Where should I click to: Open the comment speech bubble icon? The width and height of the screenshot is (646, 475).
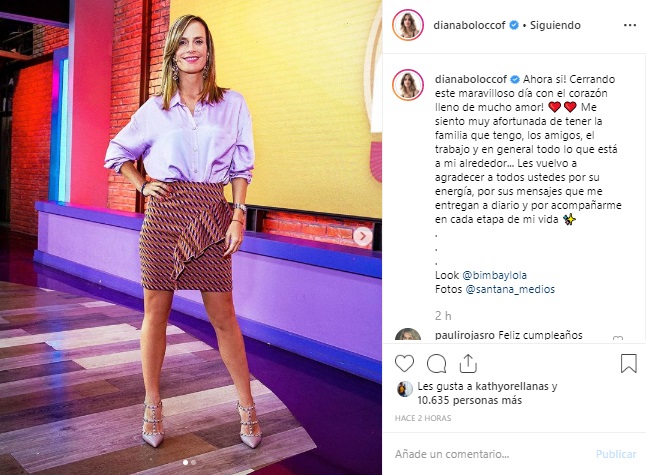point(436,363)
